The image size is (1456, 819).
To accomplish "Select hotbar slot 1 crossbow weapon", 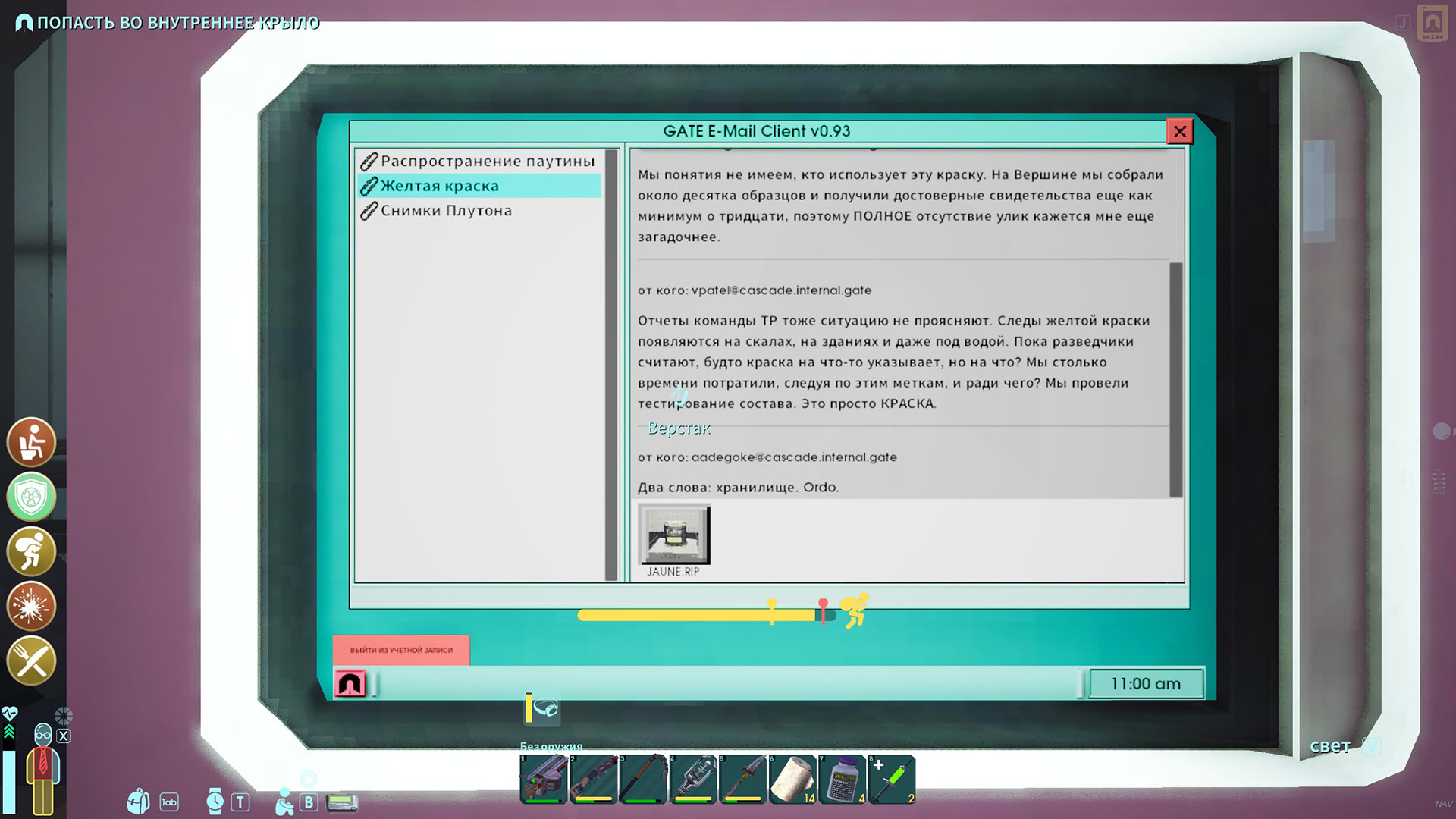I will pos(544,779).
